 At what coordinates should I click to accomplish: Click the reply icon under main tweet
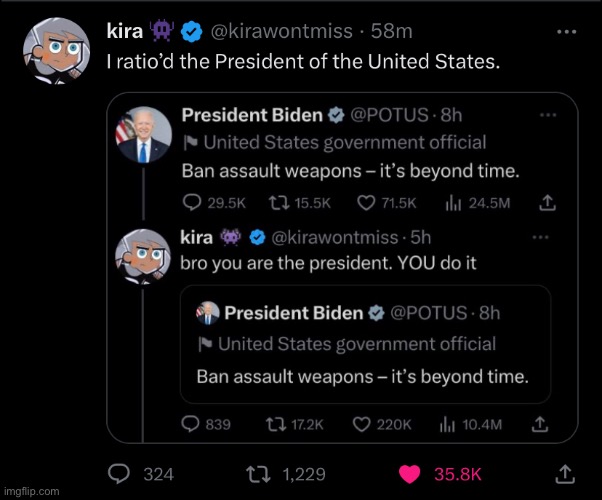click(120, 472)
